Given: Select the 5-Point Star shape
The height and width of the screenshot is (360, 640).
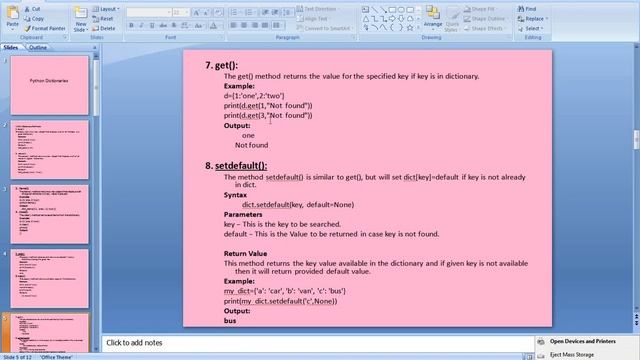Looking at the screenshot, I should tap(410, 28).
